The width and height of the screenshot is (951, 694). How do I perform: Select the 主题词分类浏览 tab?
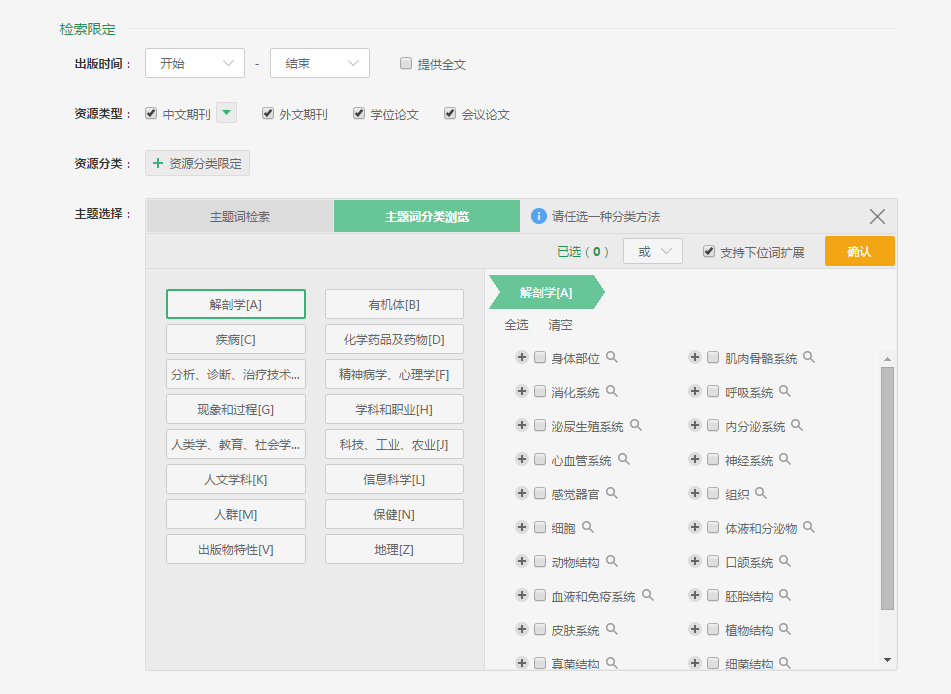tap(427, 216)
